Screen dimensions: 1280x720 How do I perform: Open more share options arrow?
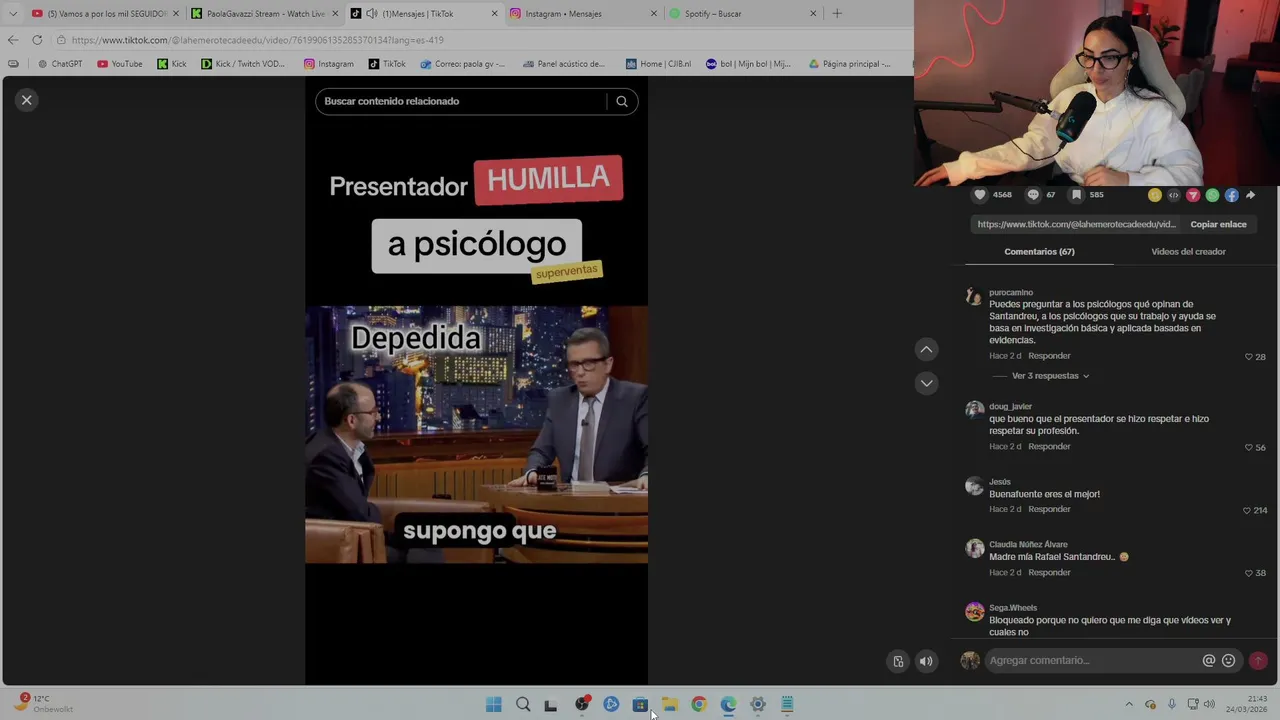(x=1250, y=195)
